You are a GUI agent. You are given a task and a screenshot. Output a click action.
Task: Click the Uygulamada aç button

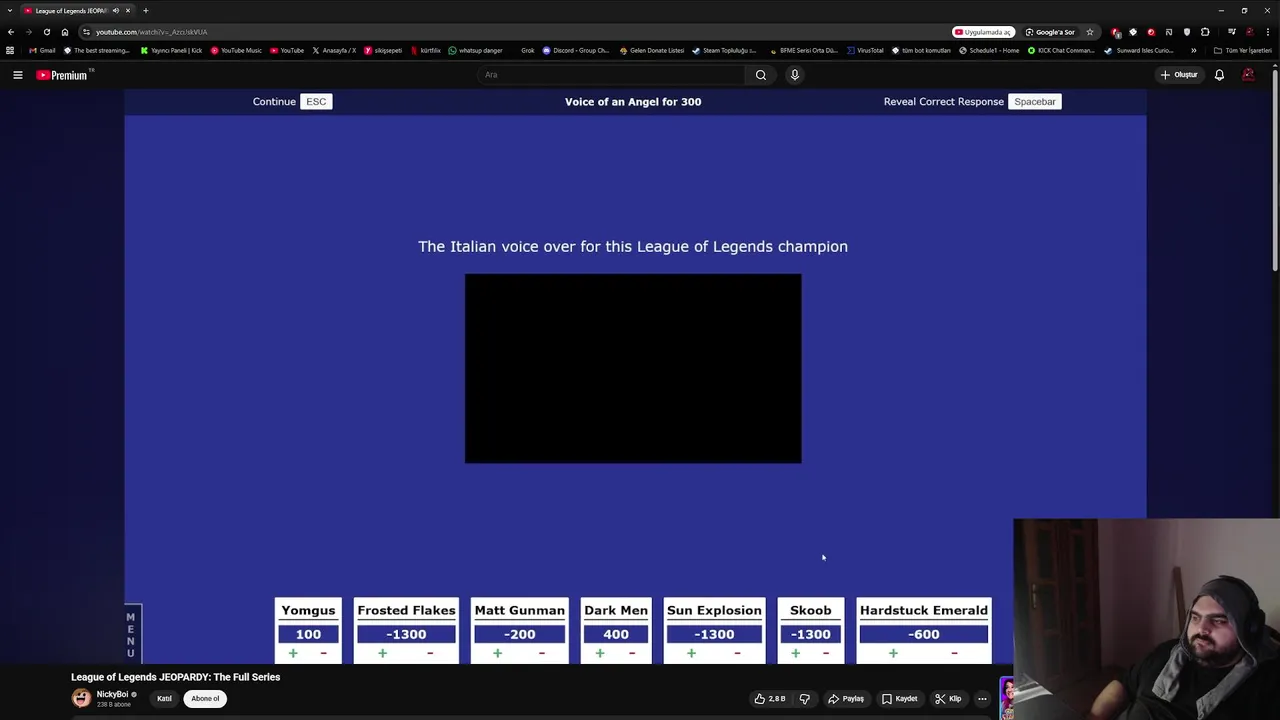(x=982, y=32)
